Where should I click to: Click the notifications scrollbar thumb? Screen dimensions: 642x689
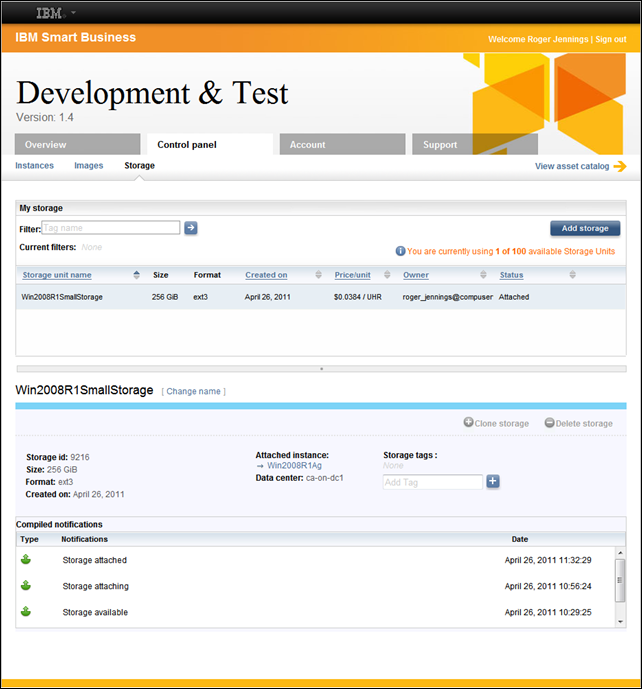pyautogui.click(x=620, y=580)
